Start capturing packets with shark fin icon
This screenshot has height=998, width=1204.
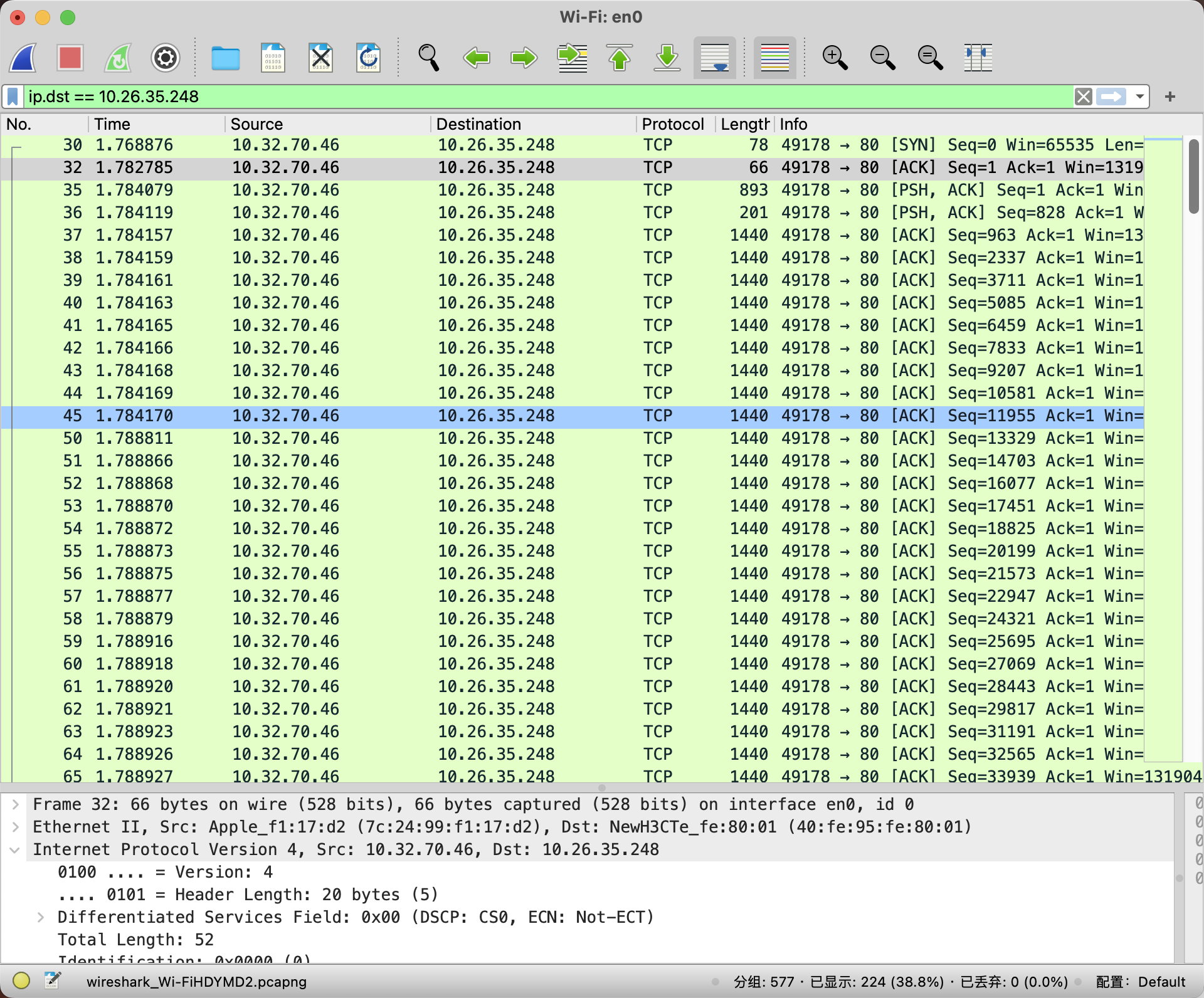(x=23, y=58)
